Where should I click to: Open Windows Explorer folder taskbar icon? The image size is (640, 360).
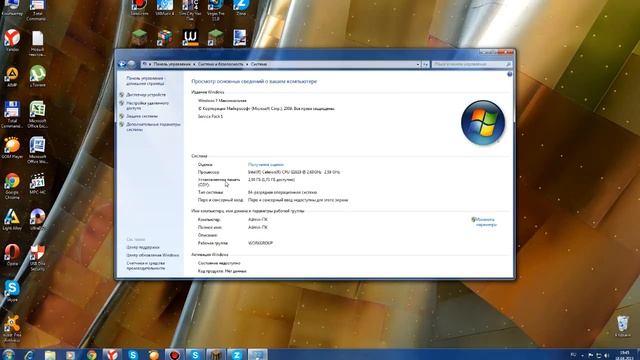tap(50, 355)
